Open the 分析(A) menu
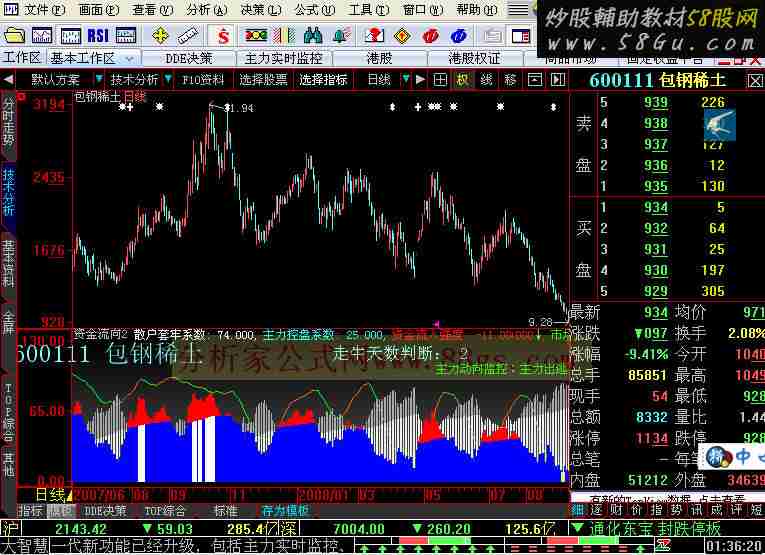This screenshot has width=765, height=555. pyautogui.click(x=207, y=10)
